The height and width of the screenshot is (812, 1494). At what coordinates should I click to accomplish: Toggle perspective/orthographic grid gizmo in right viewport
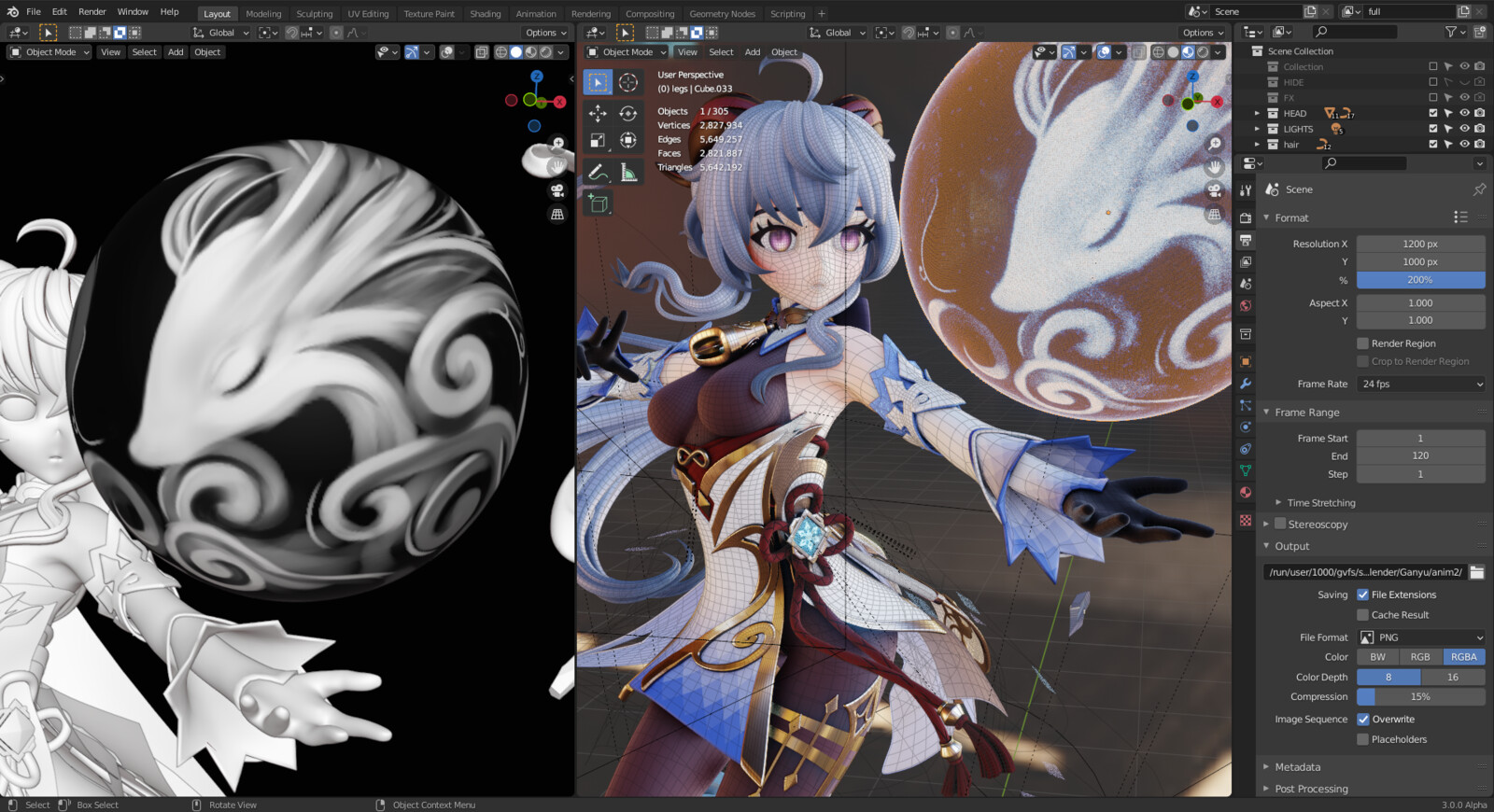point(1214,214)
